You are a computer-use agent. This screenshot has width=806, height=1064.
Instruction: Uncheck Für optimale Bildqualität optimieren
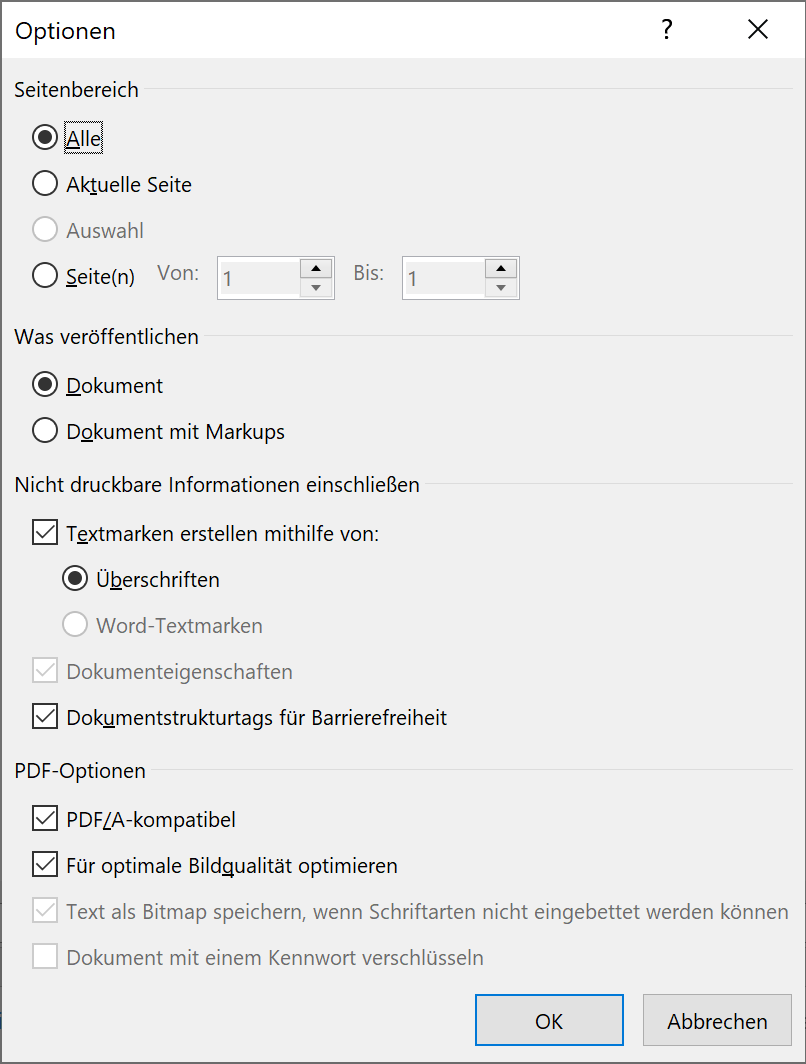click(x=45, y=865)
